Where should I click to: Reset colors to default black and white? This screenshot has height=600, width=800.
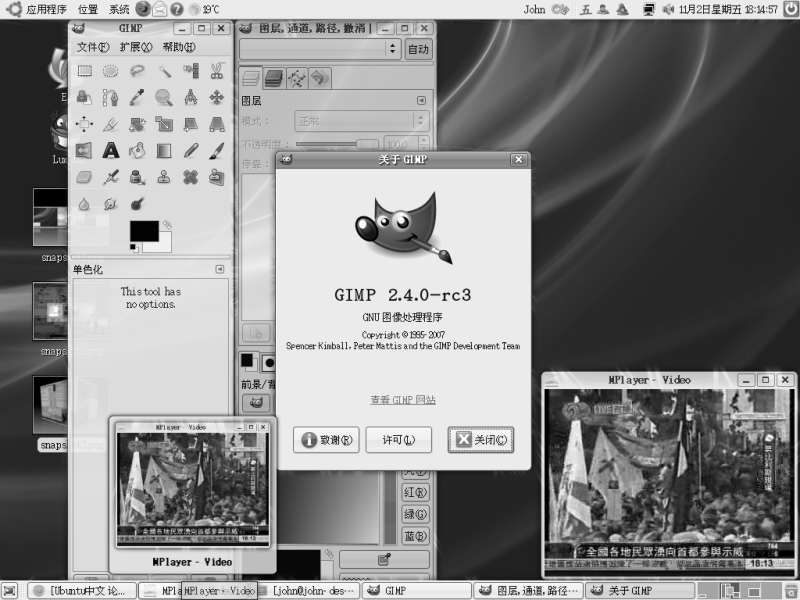tap(134, 248)
